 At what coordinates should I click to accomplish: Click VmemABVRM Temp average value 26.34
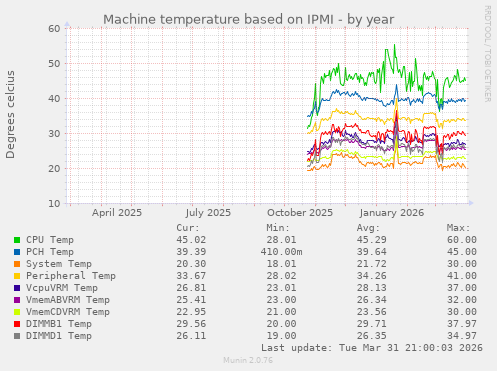click(x=372, y=300)
